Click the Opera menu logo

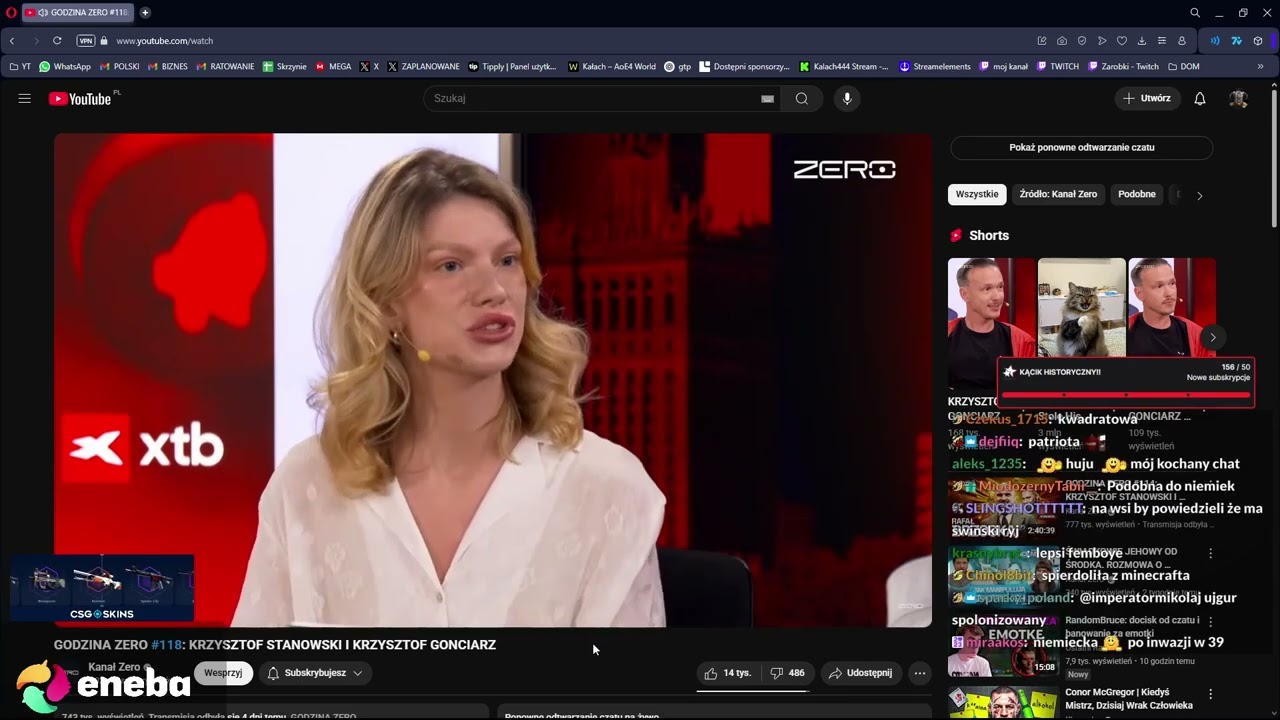point(11,12)
